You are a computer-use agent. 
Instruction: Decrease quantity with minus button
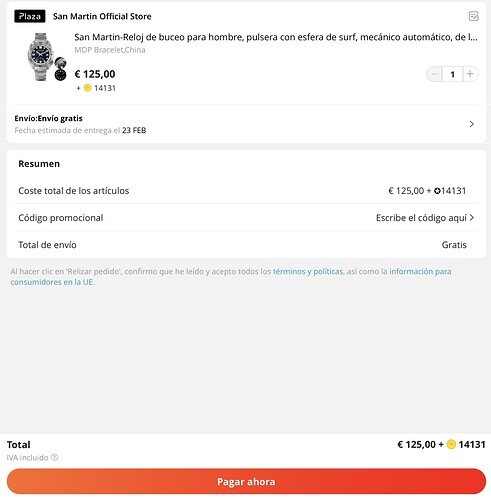coord(434,74)
